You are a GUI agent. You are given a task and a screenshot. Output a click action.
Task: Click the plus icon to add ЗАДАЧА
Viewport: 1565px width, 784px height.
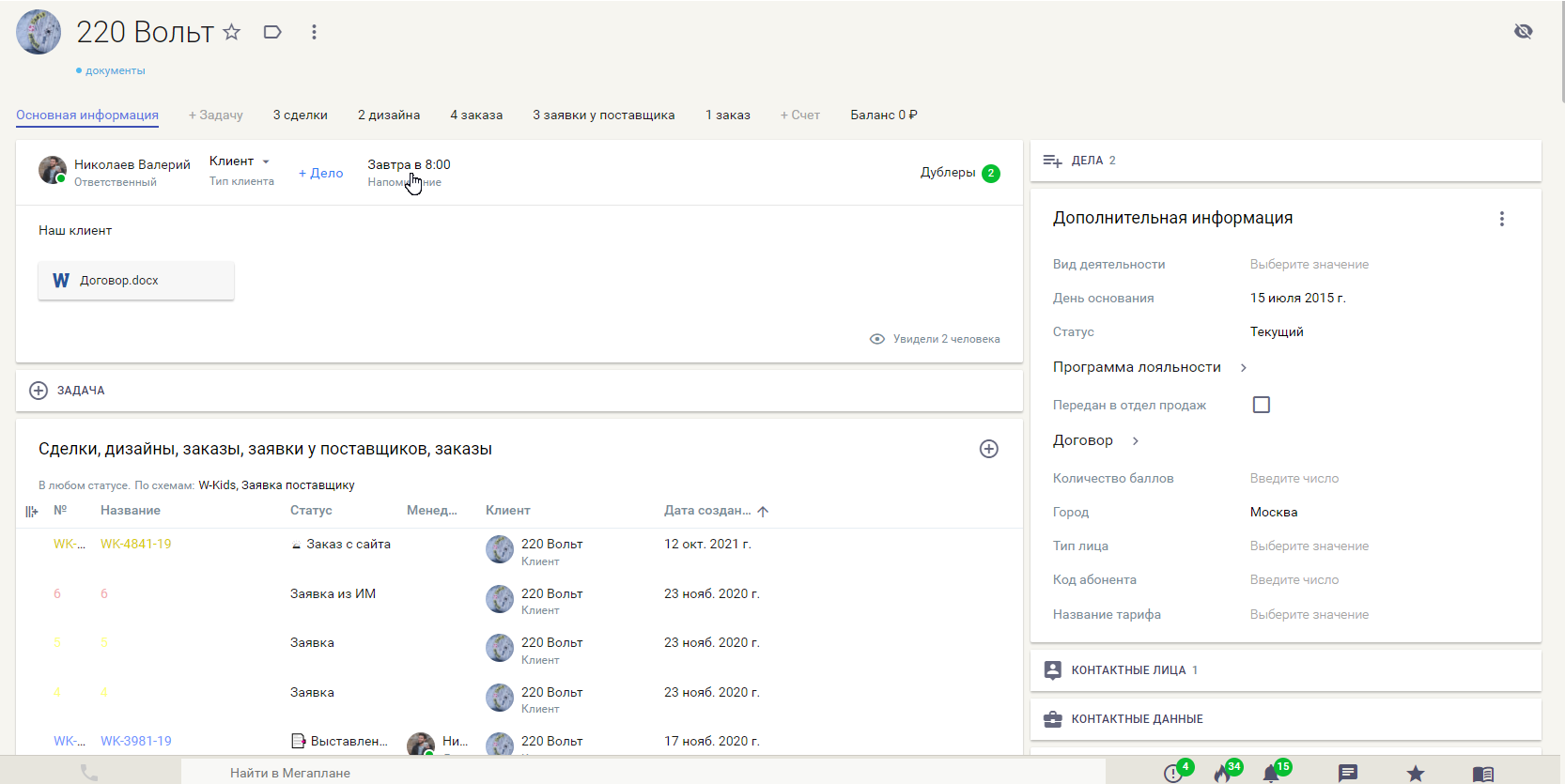39,391
